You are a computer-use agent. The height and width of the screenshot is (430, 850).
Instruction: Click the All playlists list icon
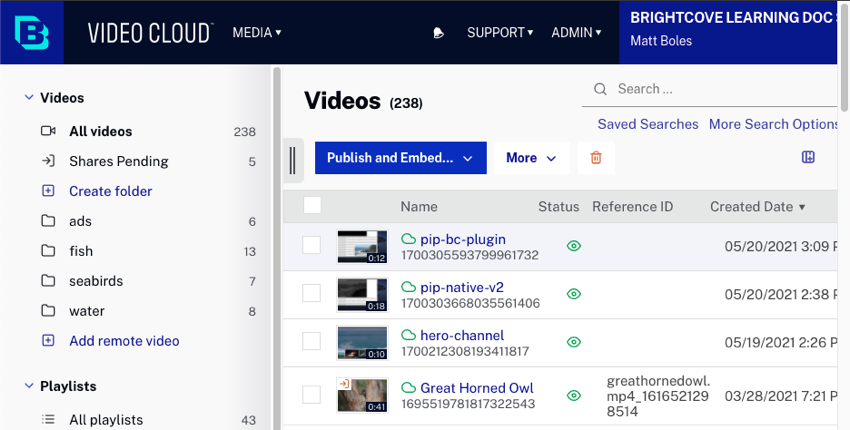(48, 419)
